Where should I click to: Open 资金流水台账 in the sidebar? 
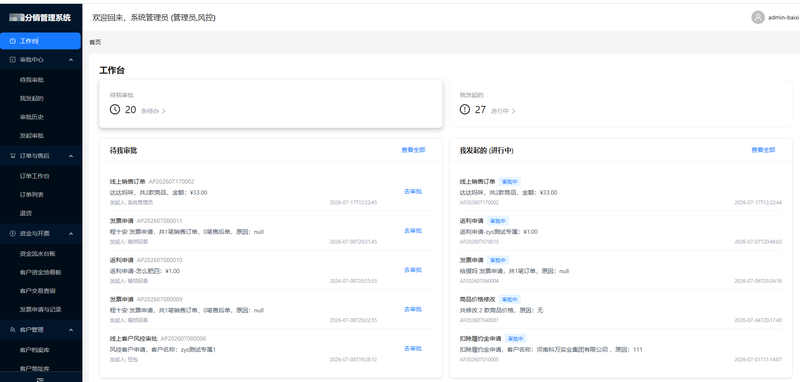pyautogui.click(x=38, y=253)
